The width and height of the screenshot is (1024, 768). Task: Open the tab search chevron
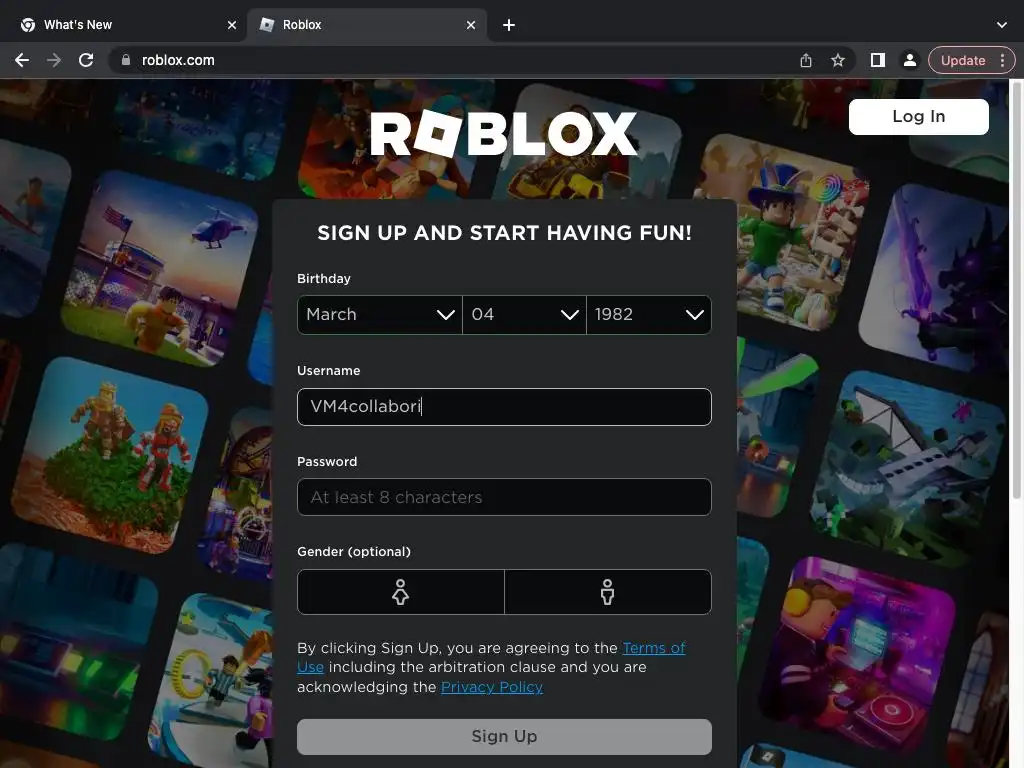(1002, 25)
